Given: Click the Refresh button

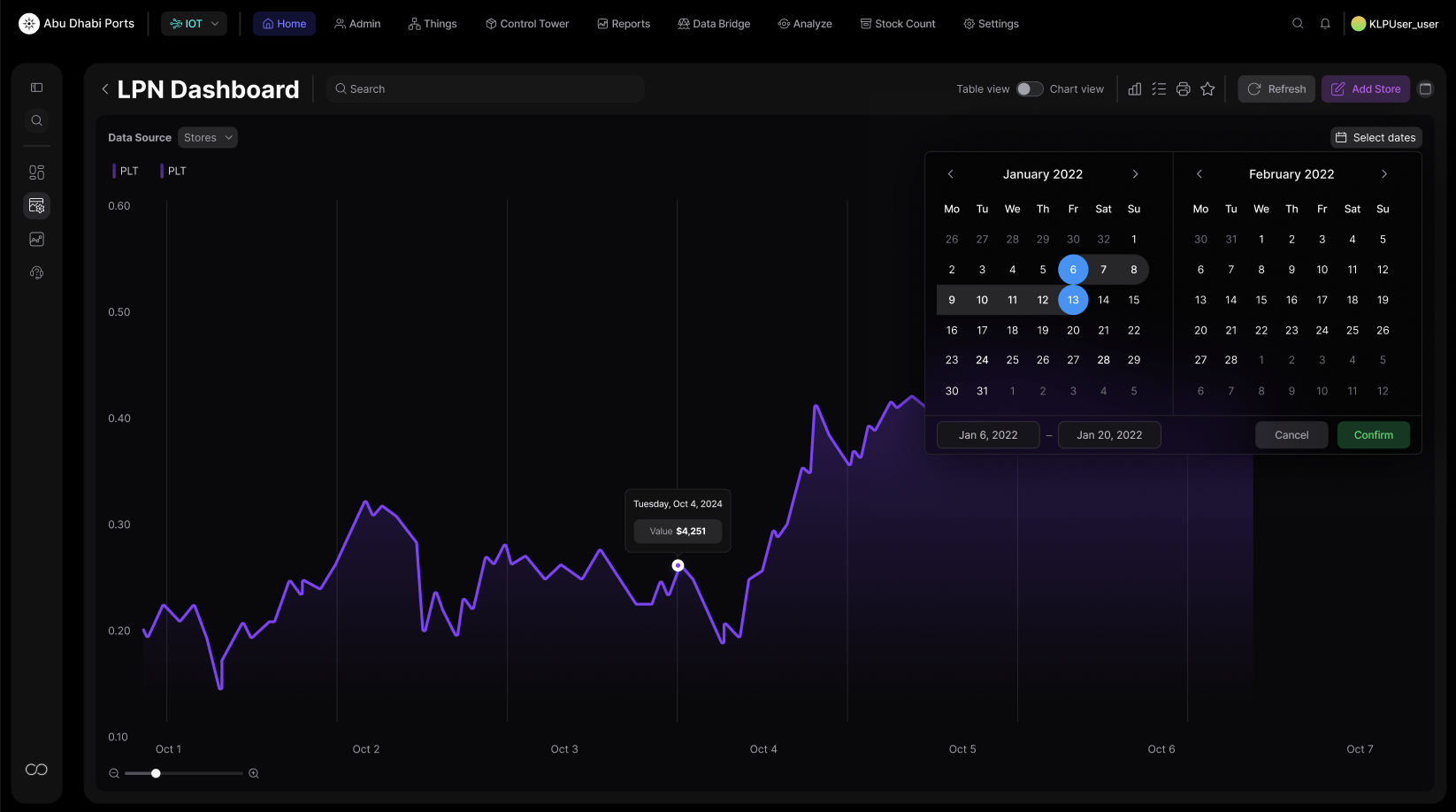Looking at the screenshot, I should pyautogui.click(x=1276, y=88).
